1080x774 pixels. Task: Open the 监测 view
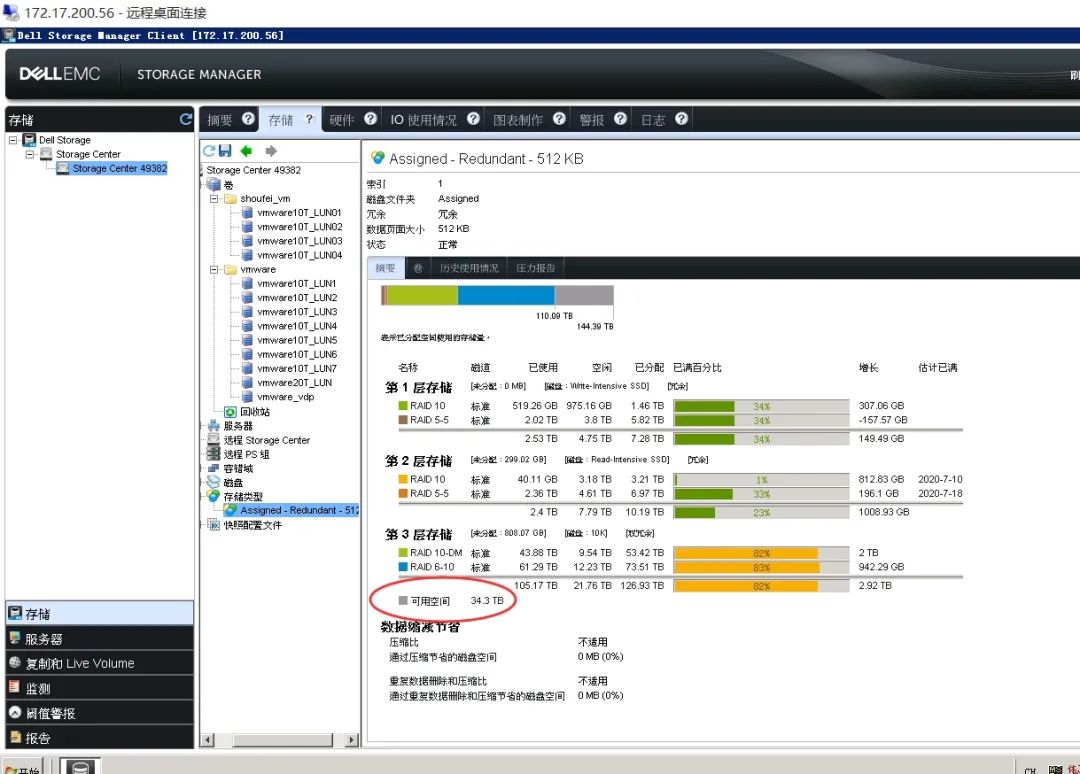point(100,688)
